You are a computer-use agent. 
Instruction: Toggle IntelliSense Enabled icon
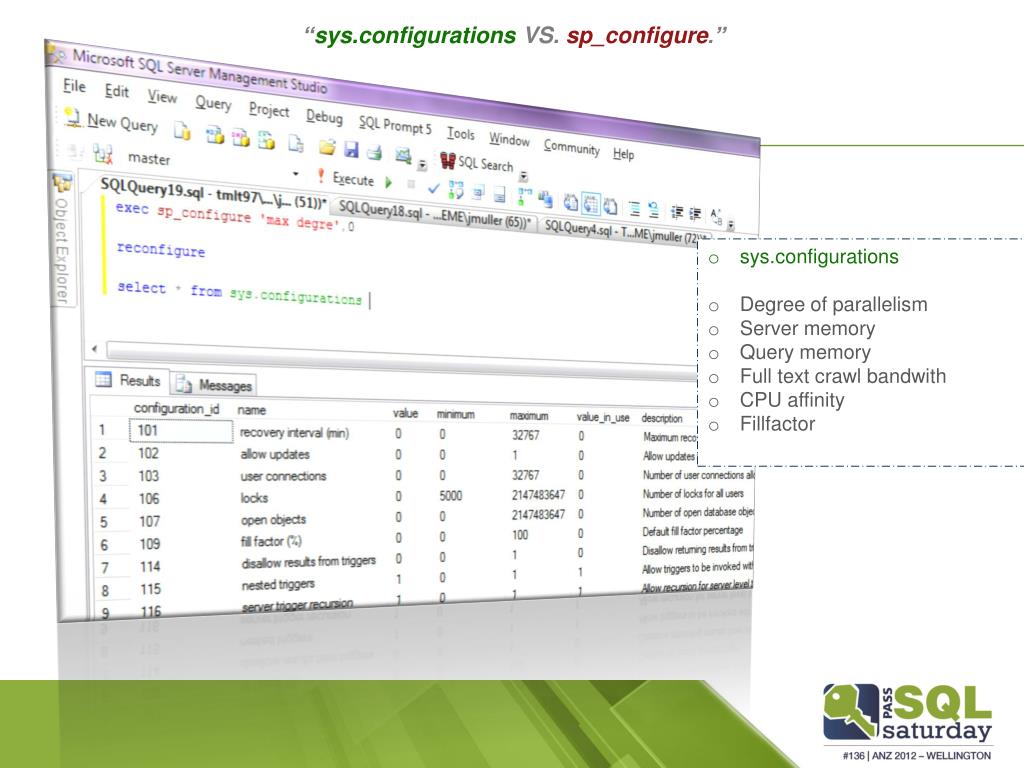500,194
